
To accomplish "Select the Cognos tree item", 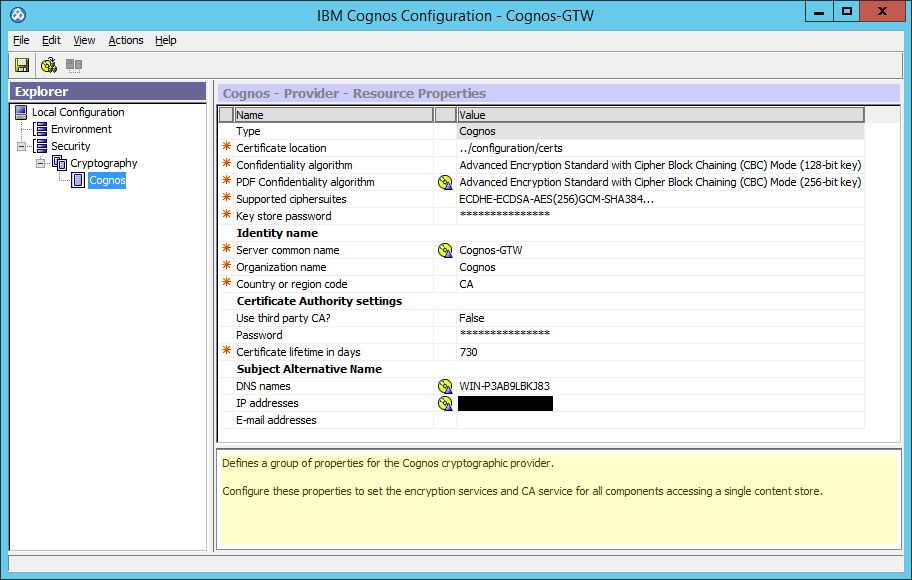I will click(107, 180).
